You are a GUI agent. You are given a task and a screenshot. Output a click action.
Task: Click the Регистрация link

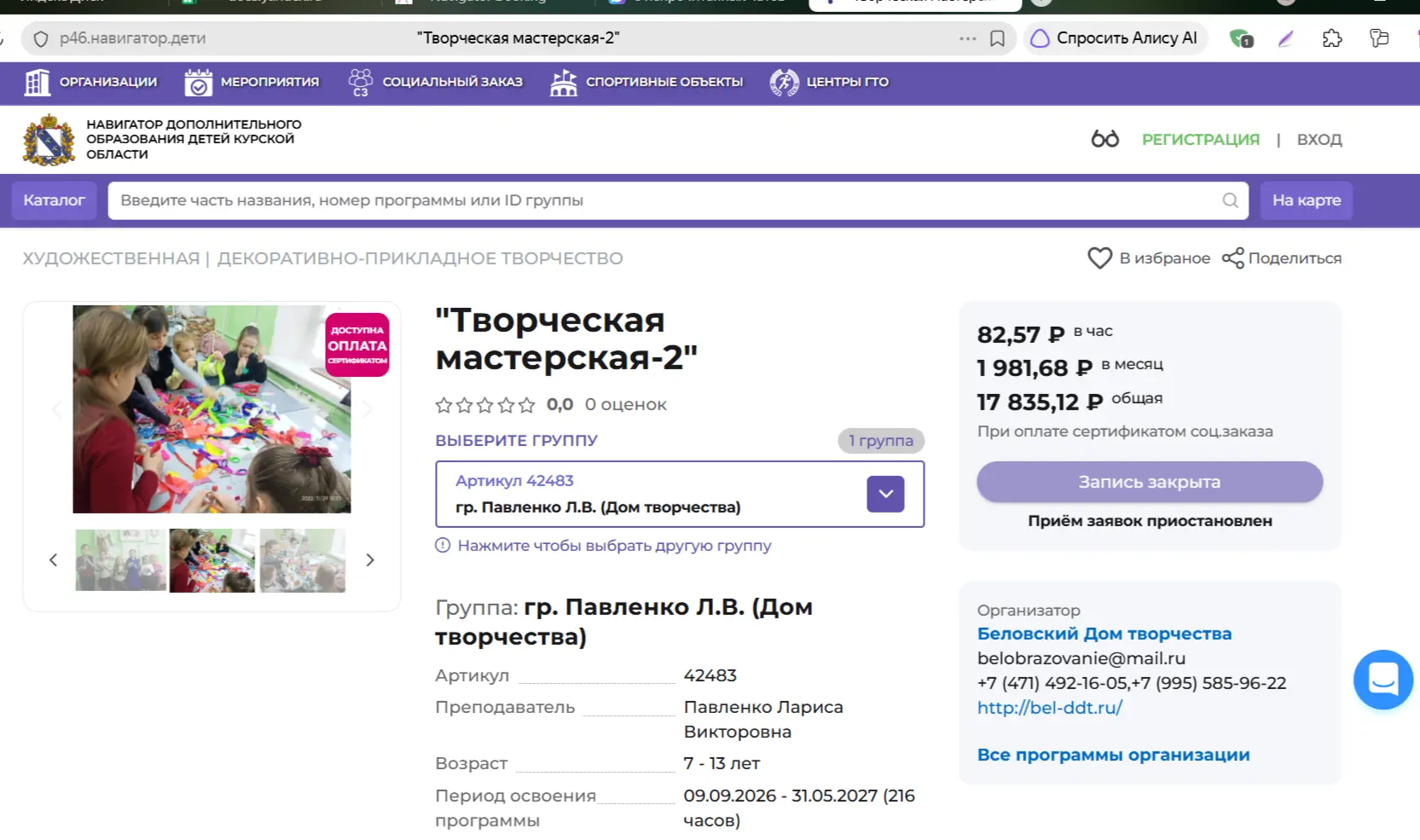coord(1201,139)
